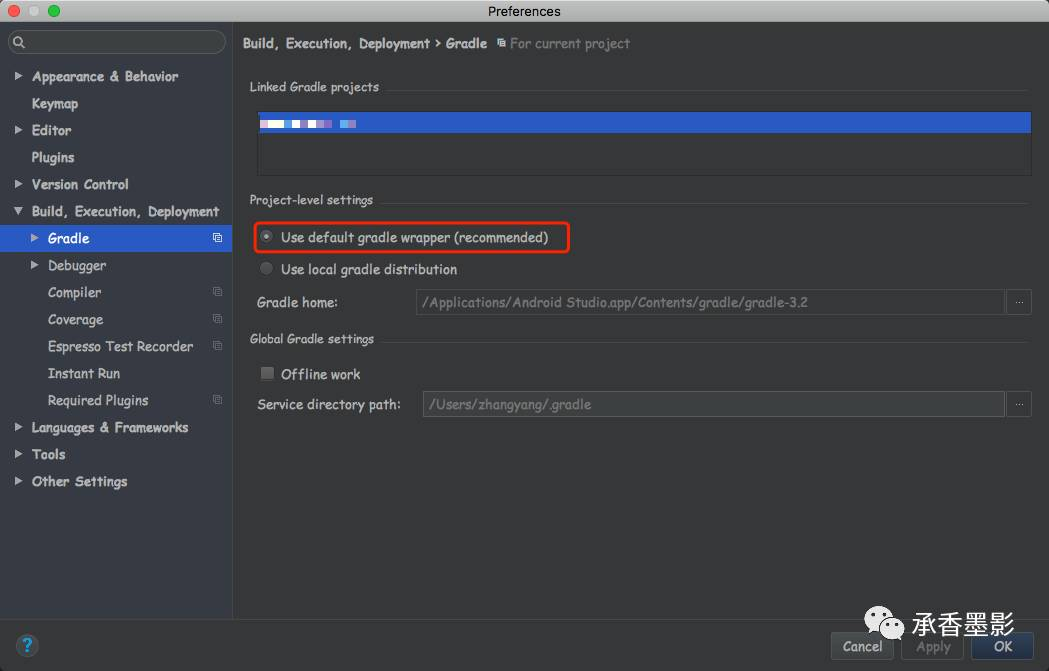Click the monitor icon beside Coverage
Viewport: 1049px width, 671px height.
(x=217, y=319)
